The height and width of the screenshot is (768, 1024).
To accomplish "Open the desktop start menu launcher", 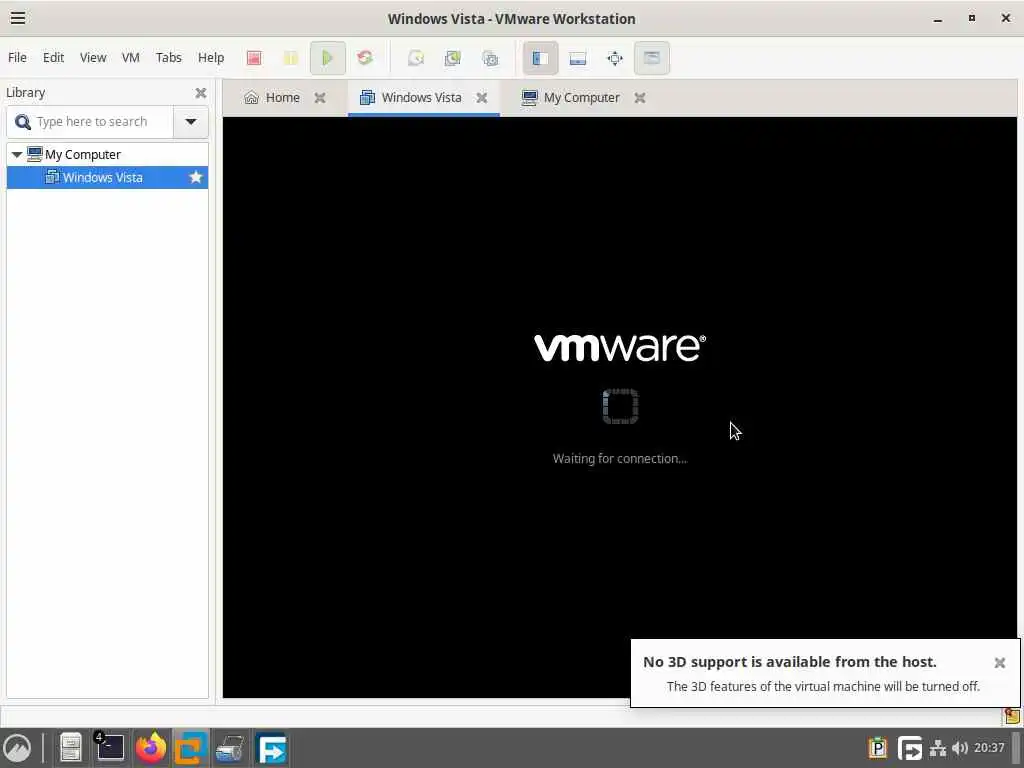I will 17,748.
